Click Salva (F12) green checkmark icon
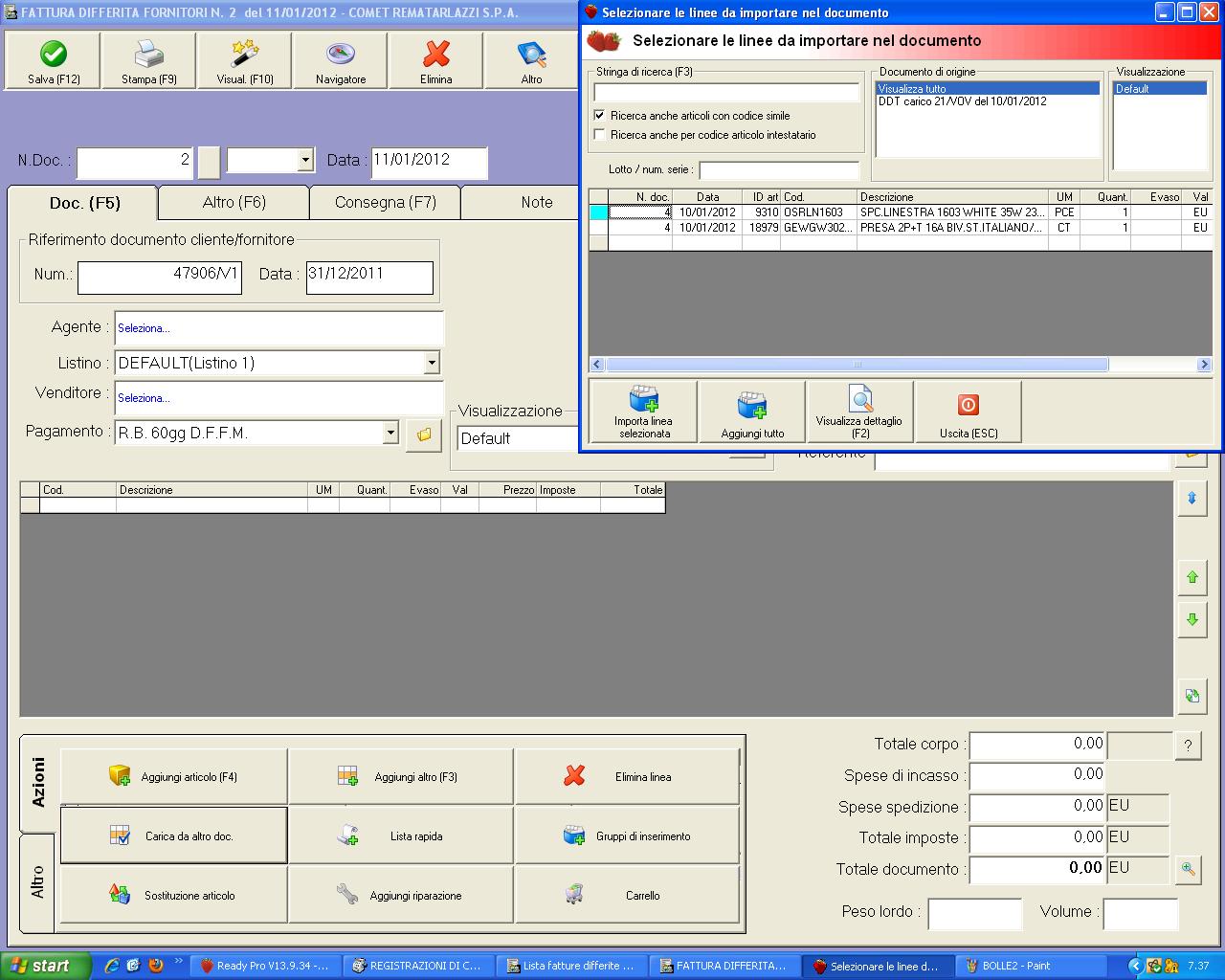 point(54,54)
